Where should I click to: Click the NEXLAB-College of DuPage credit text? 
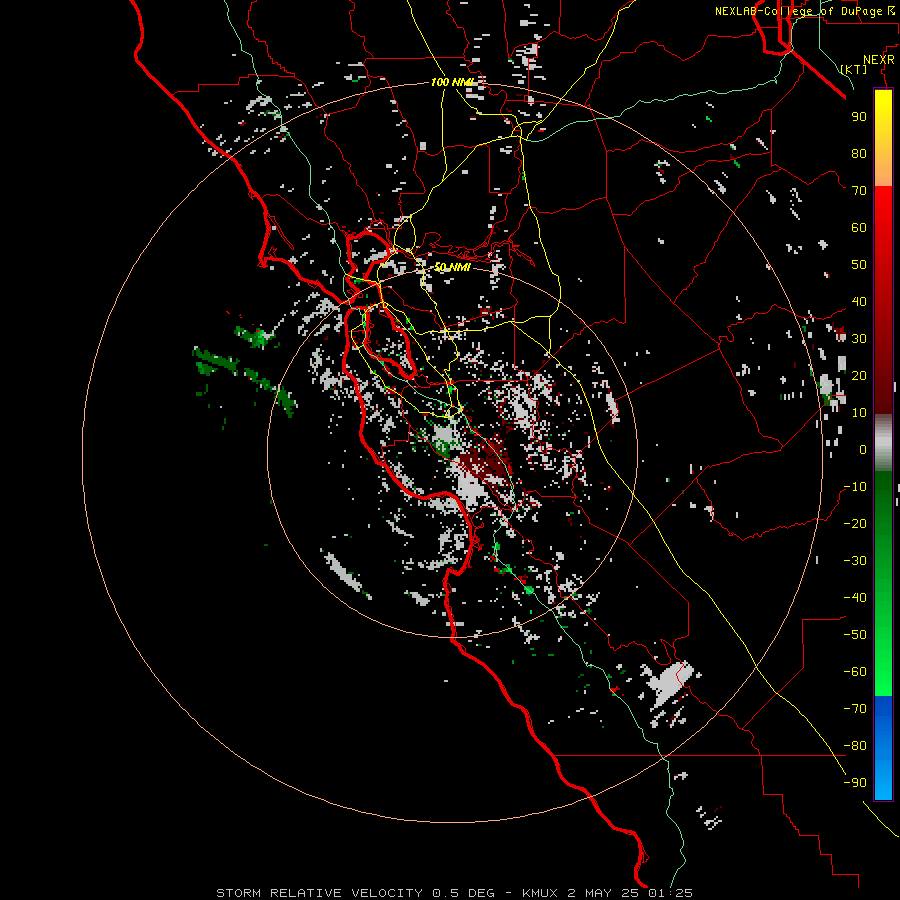pyautogui.click(x=798, y=11)
